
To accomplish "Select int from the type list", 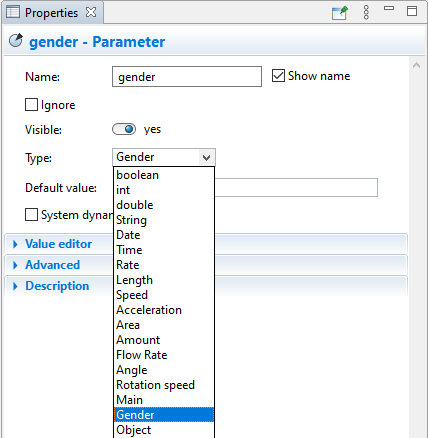I will click(164, 190).
